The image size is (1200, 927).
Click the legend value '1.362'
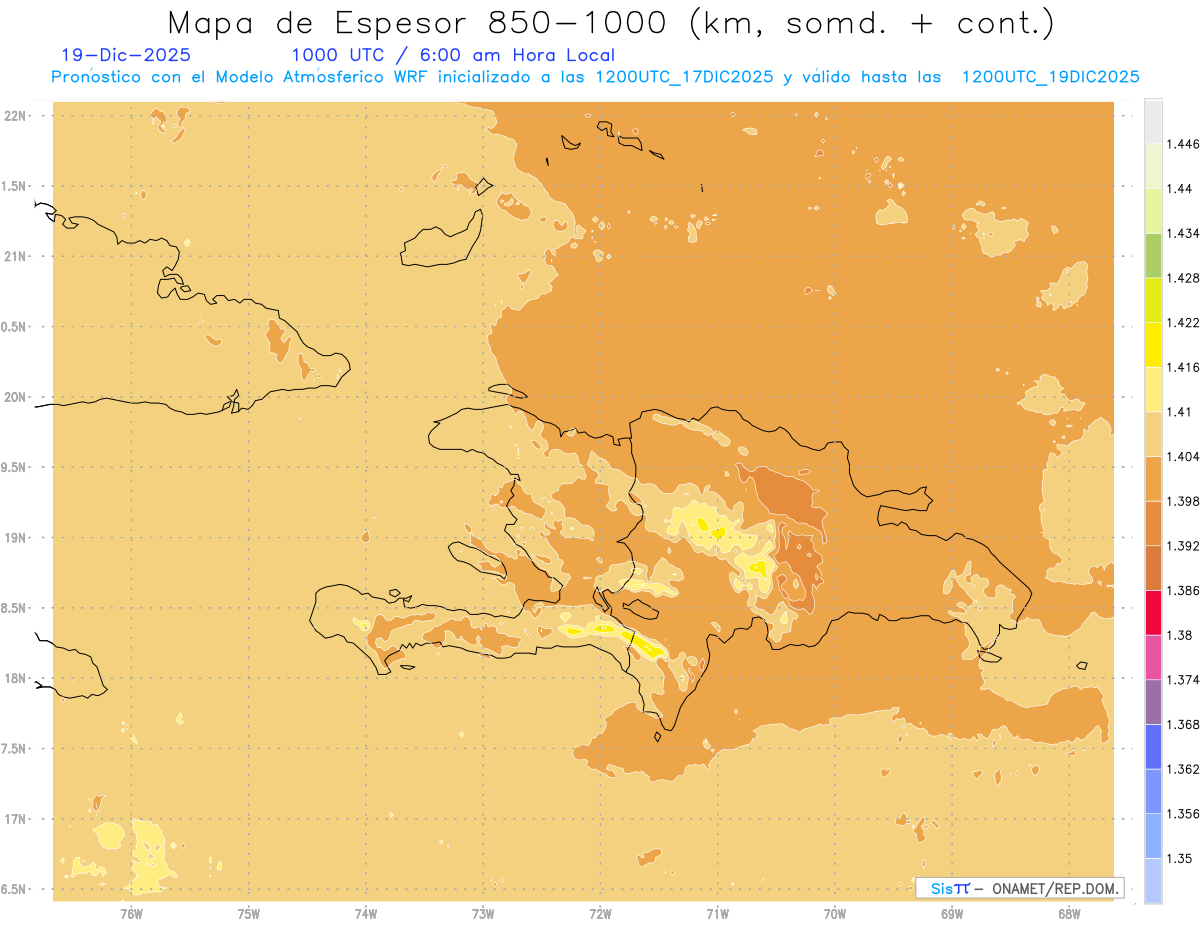(1185, 770)
